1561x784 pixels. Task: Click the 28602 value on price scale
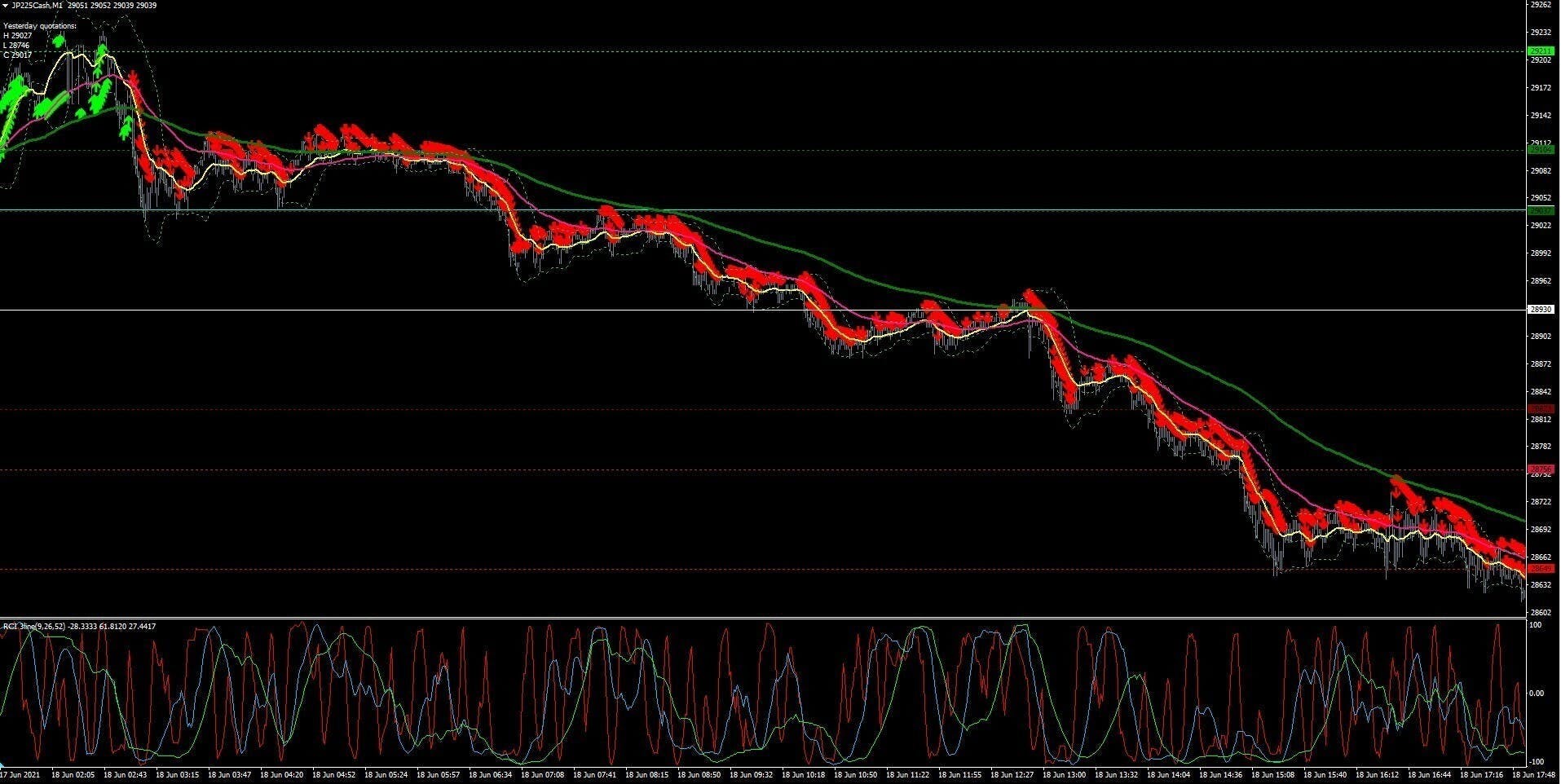tap(1541, 613)
